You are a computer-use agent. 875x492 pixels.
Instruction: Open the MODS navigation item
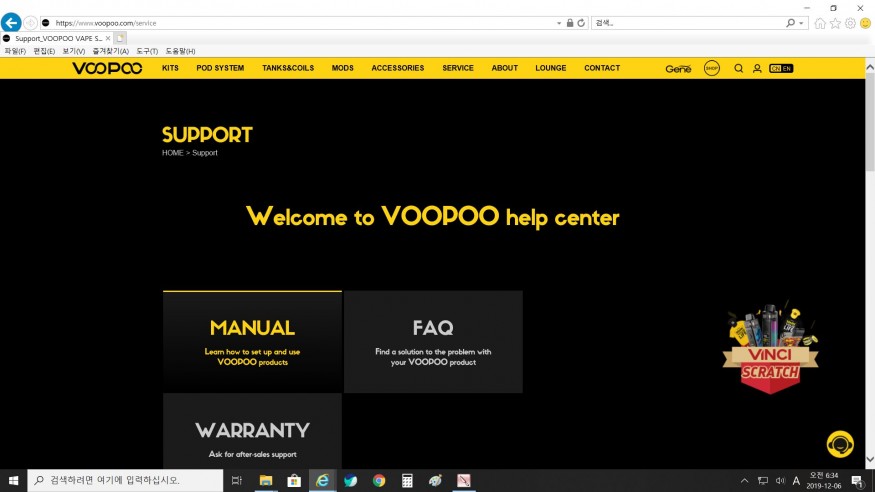tap(343, 68)
